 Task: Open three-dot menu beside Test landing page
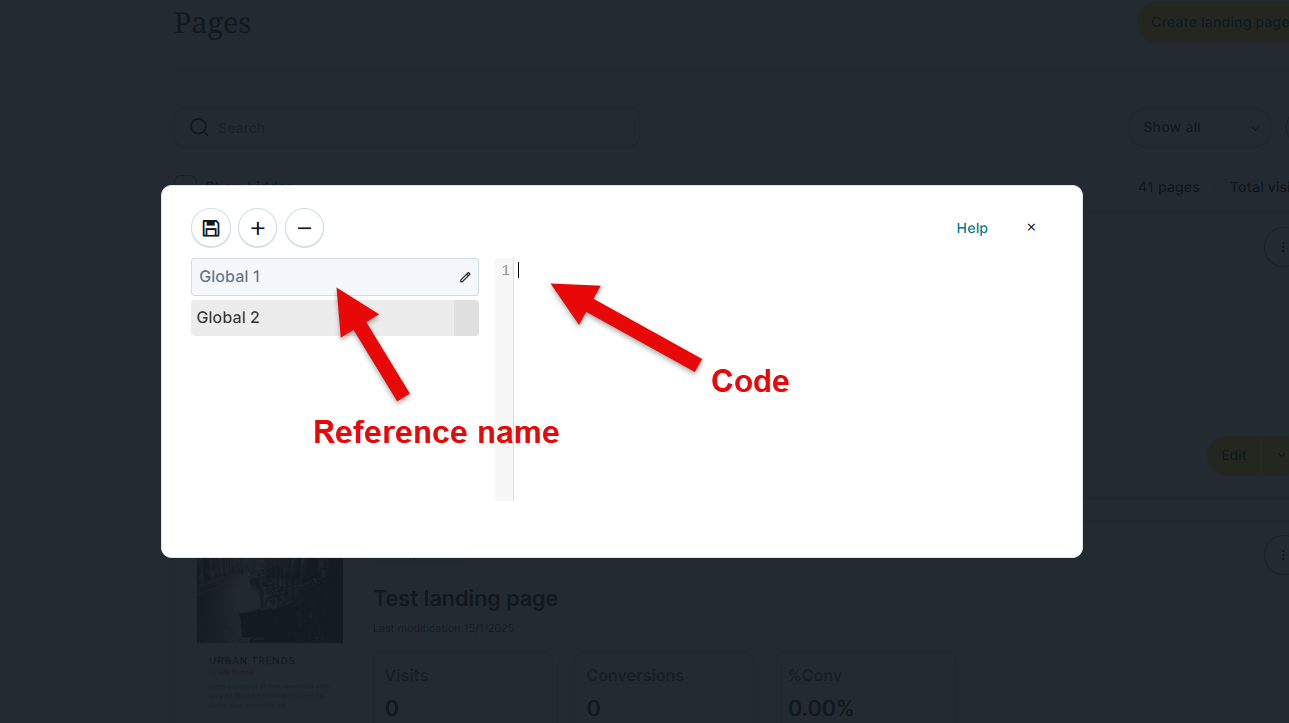pyautogui.click(x=1280, y=555)
